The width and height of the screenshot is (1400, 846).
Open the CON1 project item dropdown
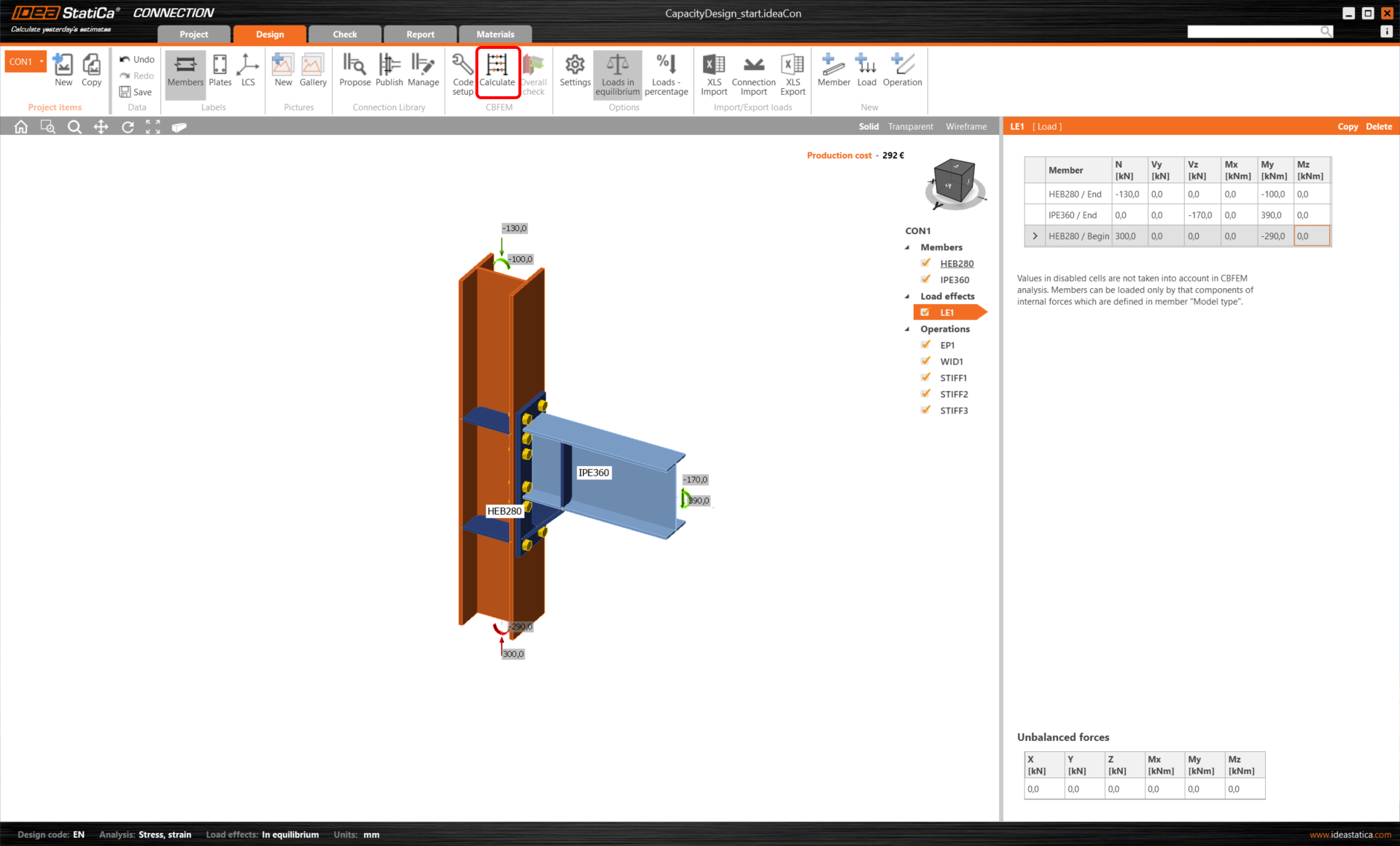pyautogui.click(x=40, y=61)
